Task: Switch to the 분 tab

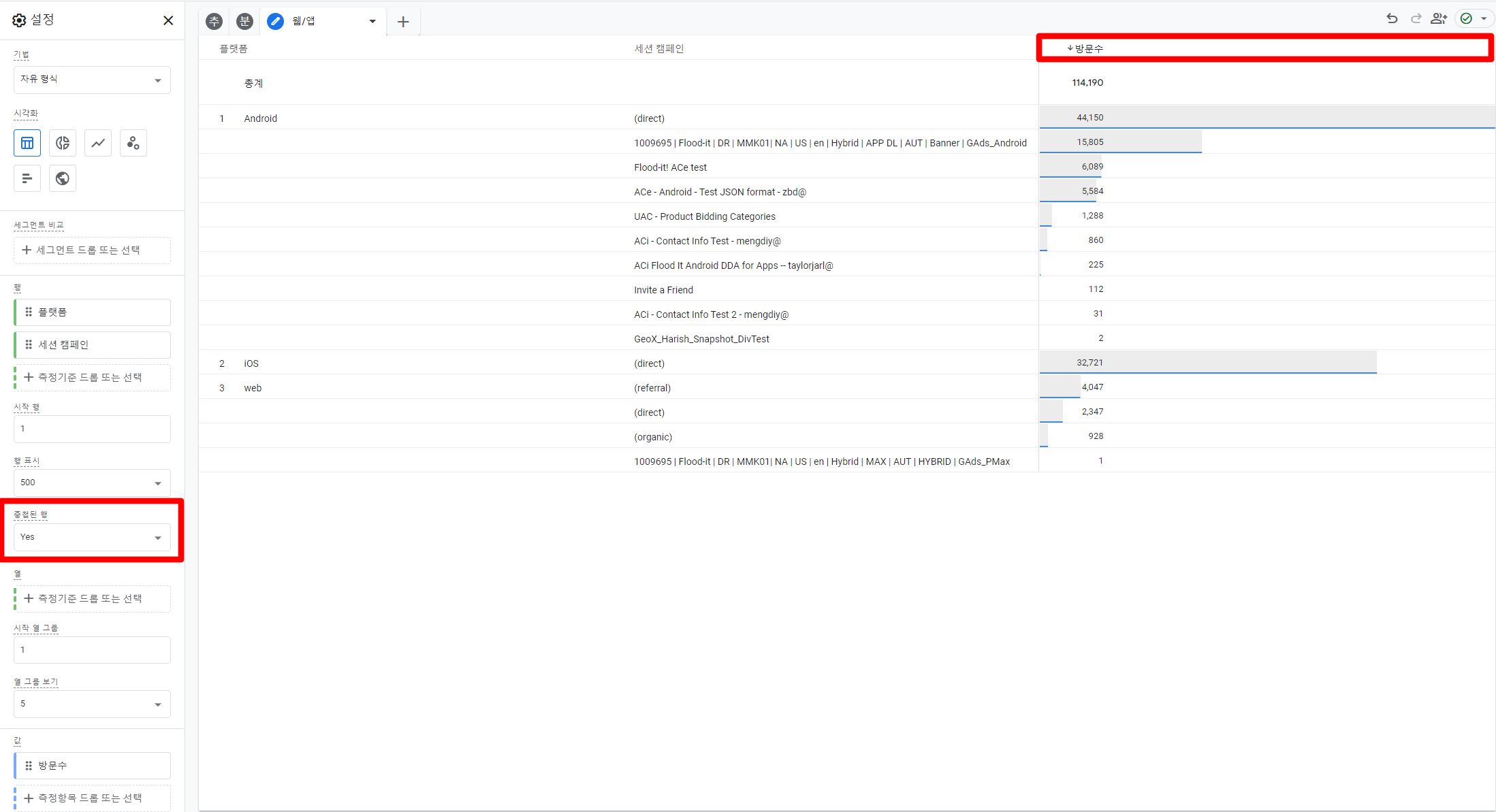Action: (x=244, y=21)
